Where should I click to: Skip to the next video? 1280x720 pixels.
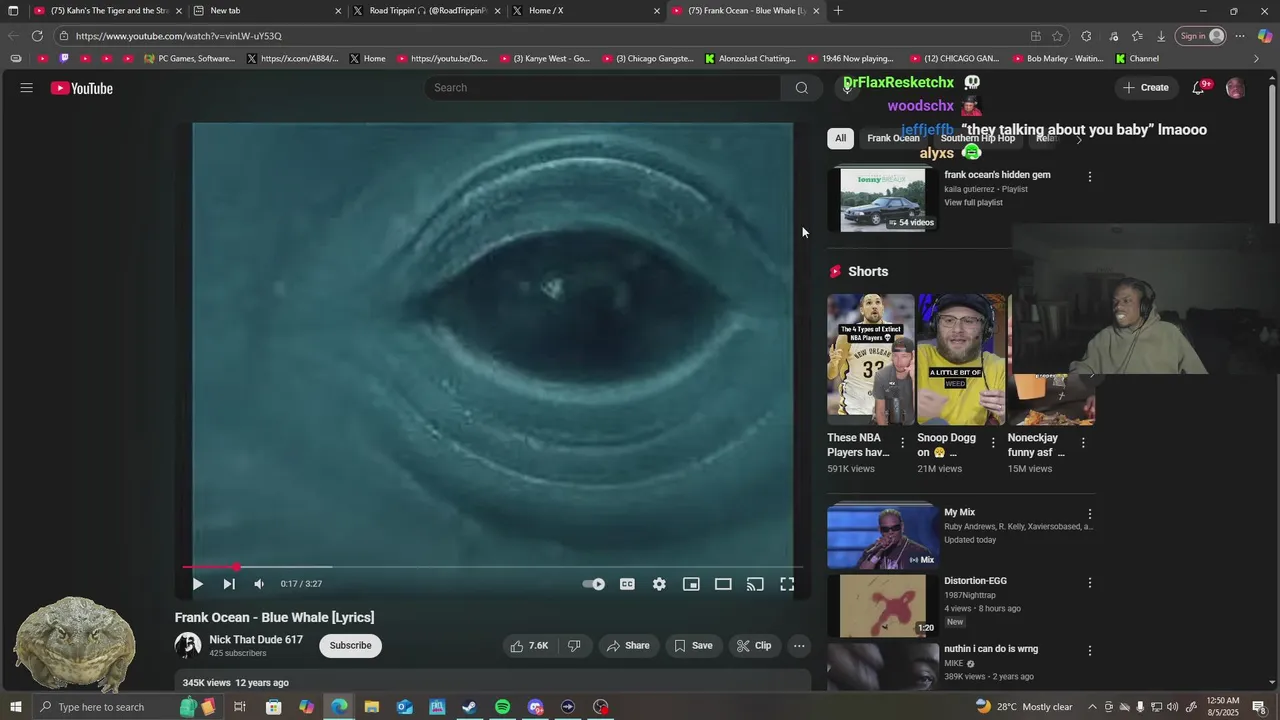pyautogui.click(x=229, y=584)
